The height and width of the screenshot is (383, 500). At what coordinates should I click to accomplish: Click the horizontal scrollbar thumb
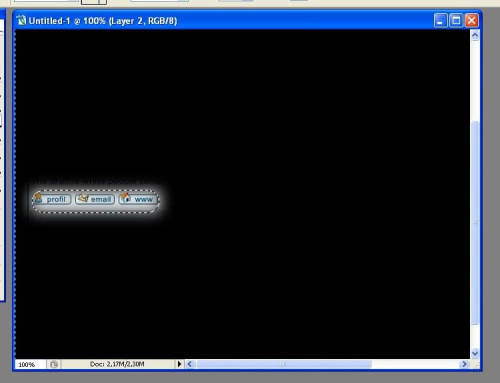click(x=284, y=364)
